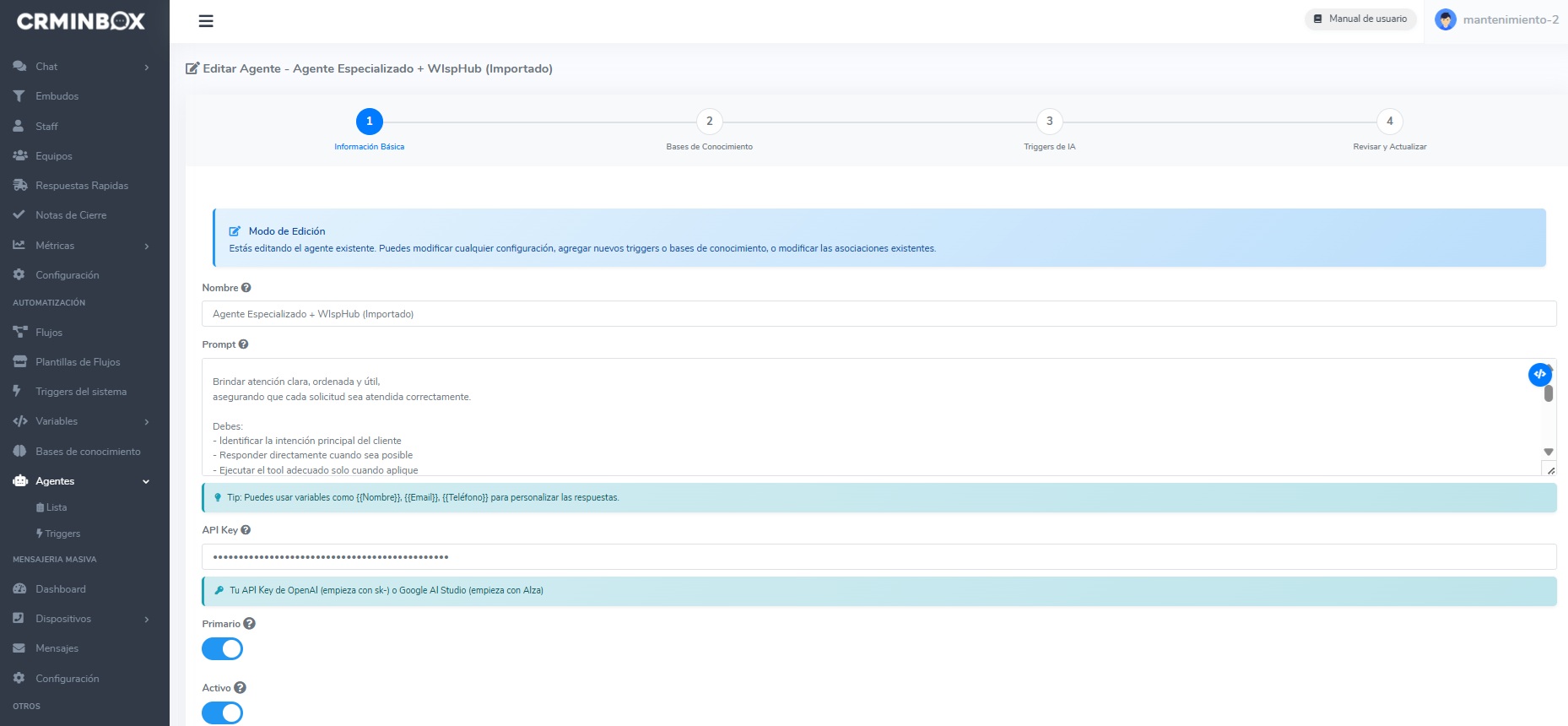Click the help icon next to API Key
The width and height of the screenshot is (1568, 726).
[246, 530]
